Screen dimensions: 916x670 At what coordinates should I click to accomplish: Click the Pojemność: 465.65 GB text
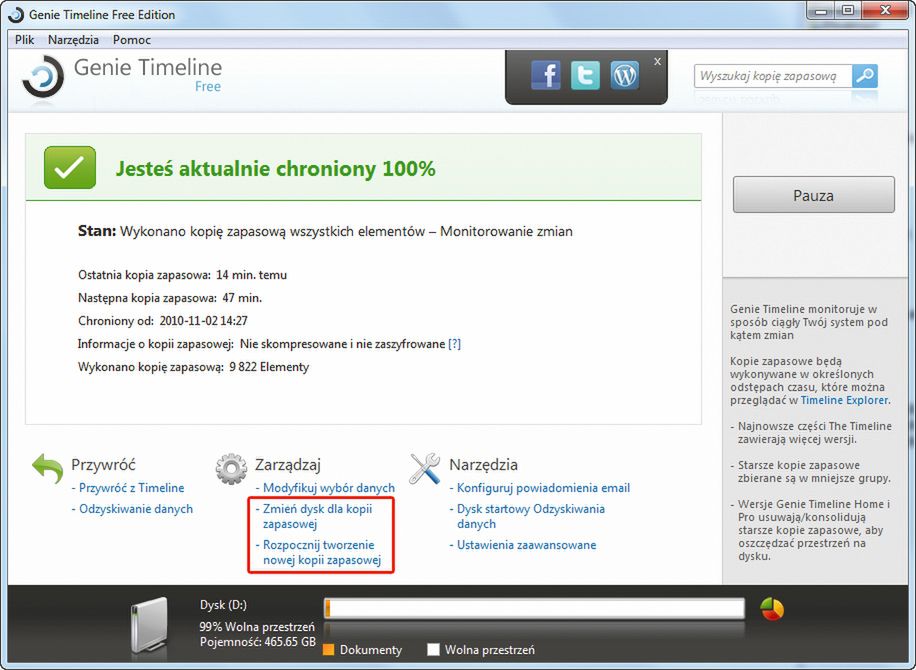258,641
